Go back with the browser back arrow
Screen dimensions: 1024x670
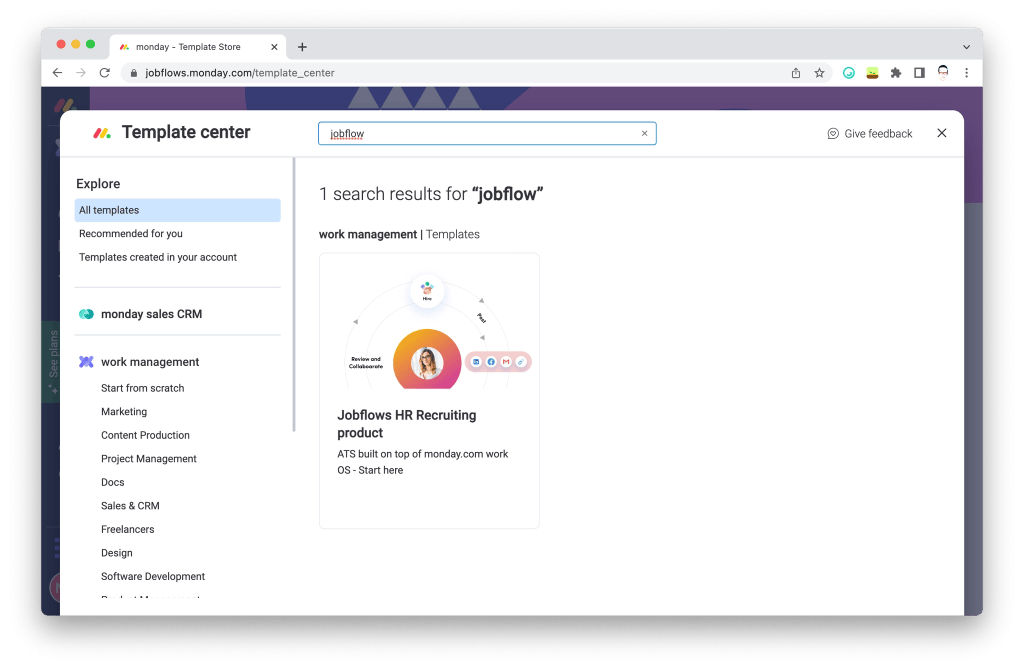click(x=57, y=72)
